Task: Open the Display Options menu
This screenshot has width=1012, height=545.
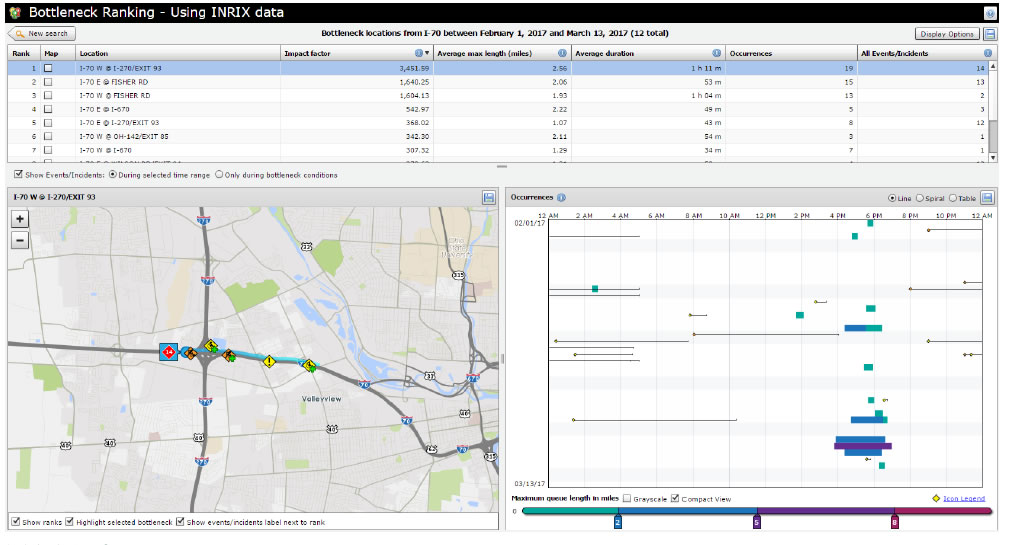Action: (x=946, y=34)
